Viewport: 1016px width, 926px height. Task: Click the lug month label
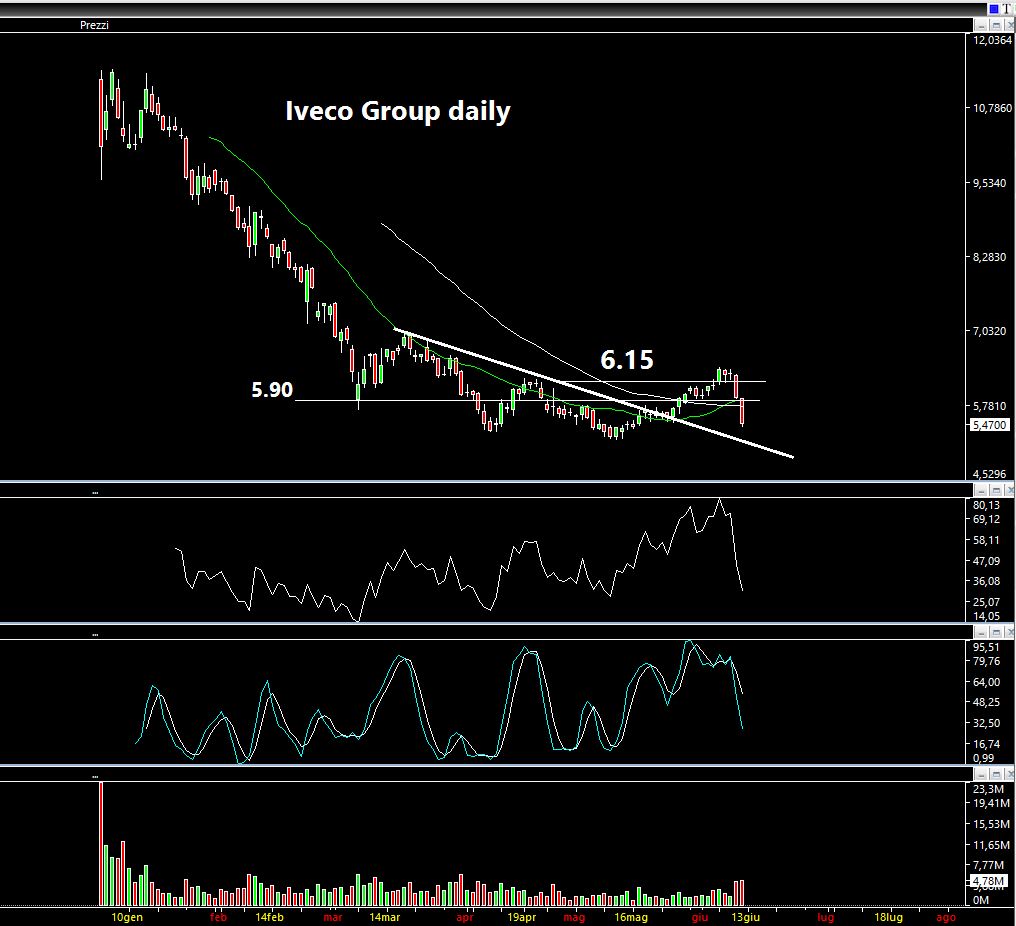click(826, 917)
